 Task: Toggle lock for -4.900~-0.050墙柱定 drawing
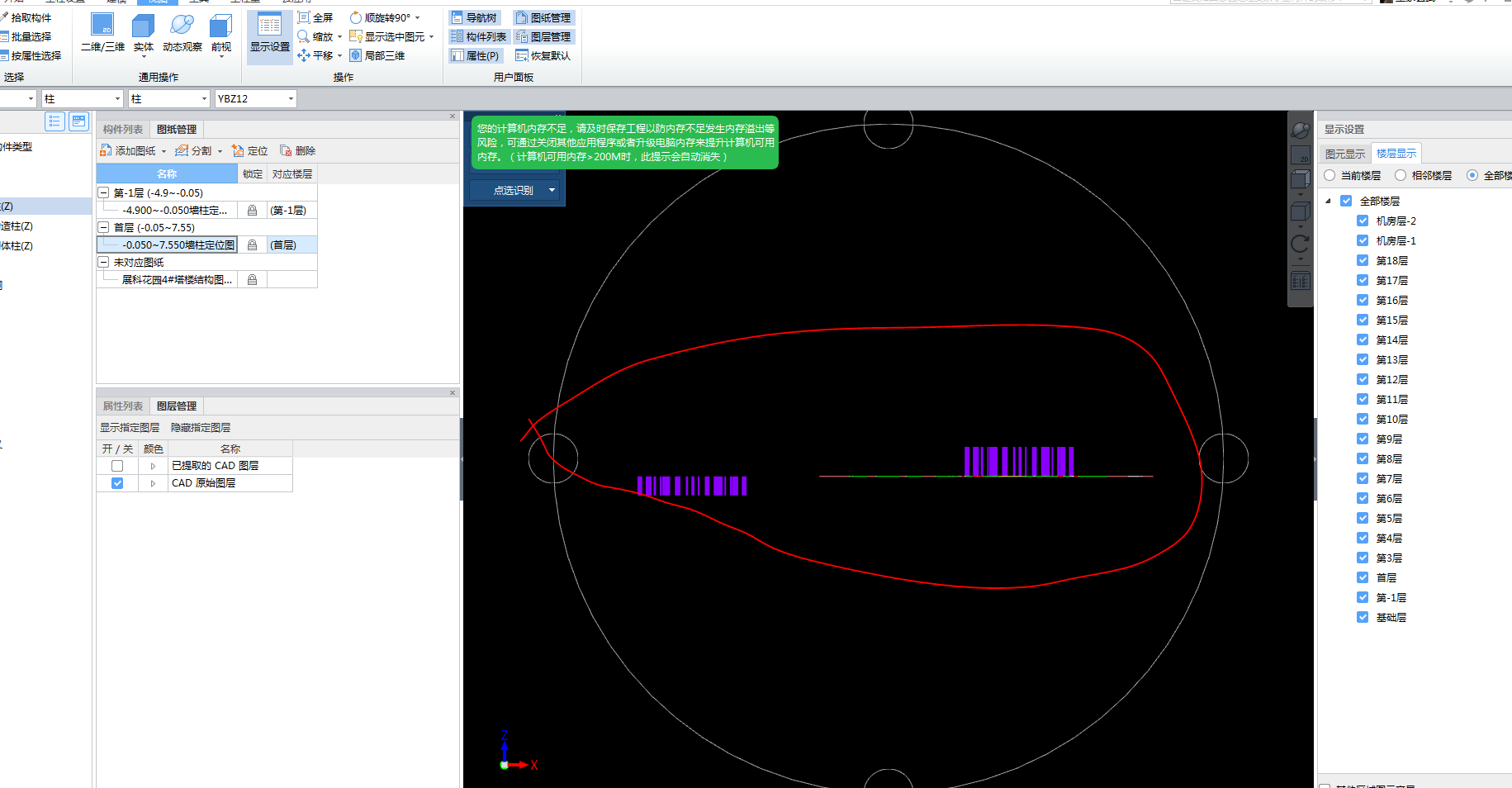point(252,211)
